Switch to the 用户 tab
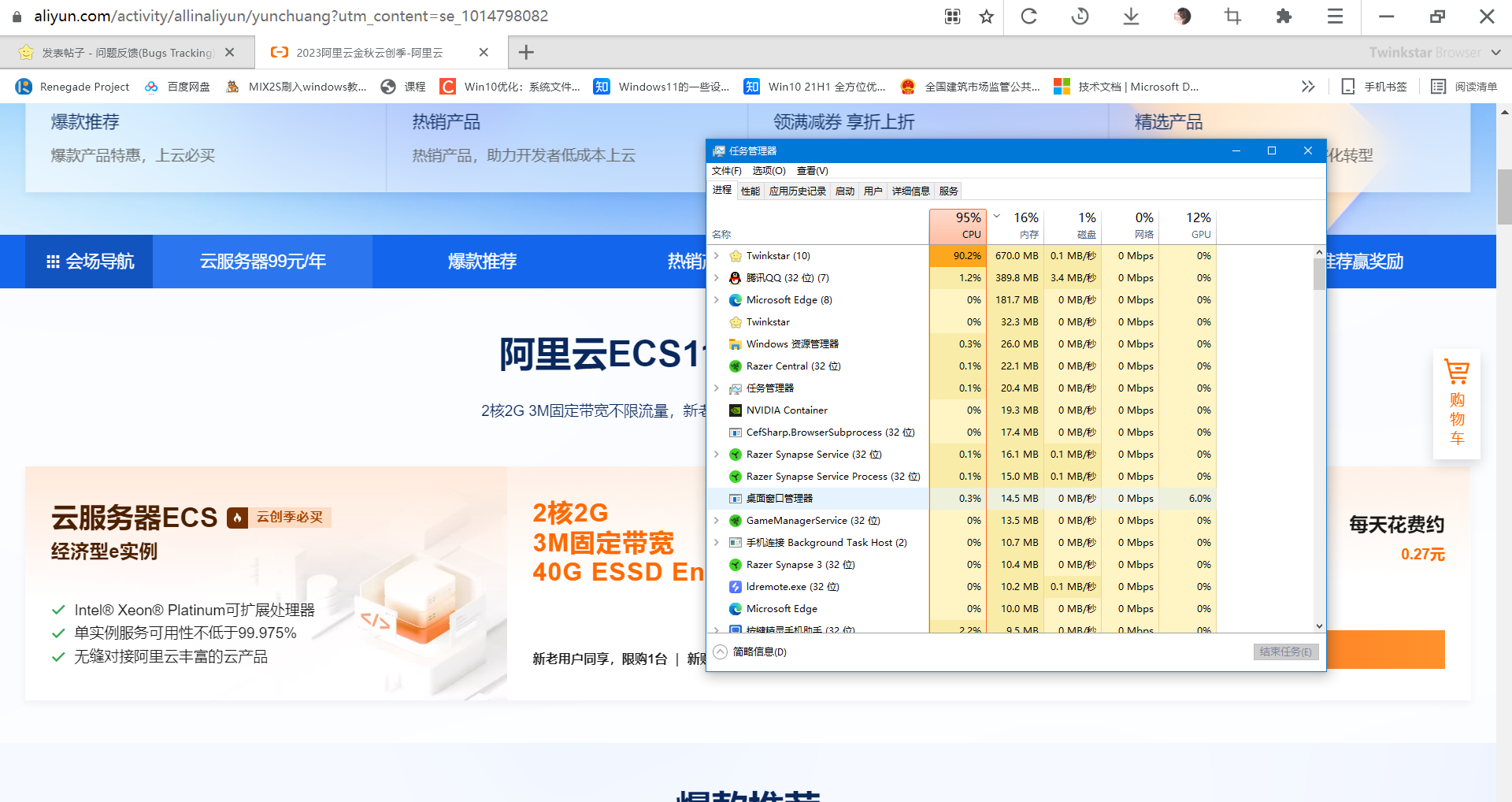The height and width of the screenshot is (802, 1512). click(873, 191)
